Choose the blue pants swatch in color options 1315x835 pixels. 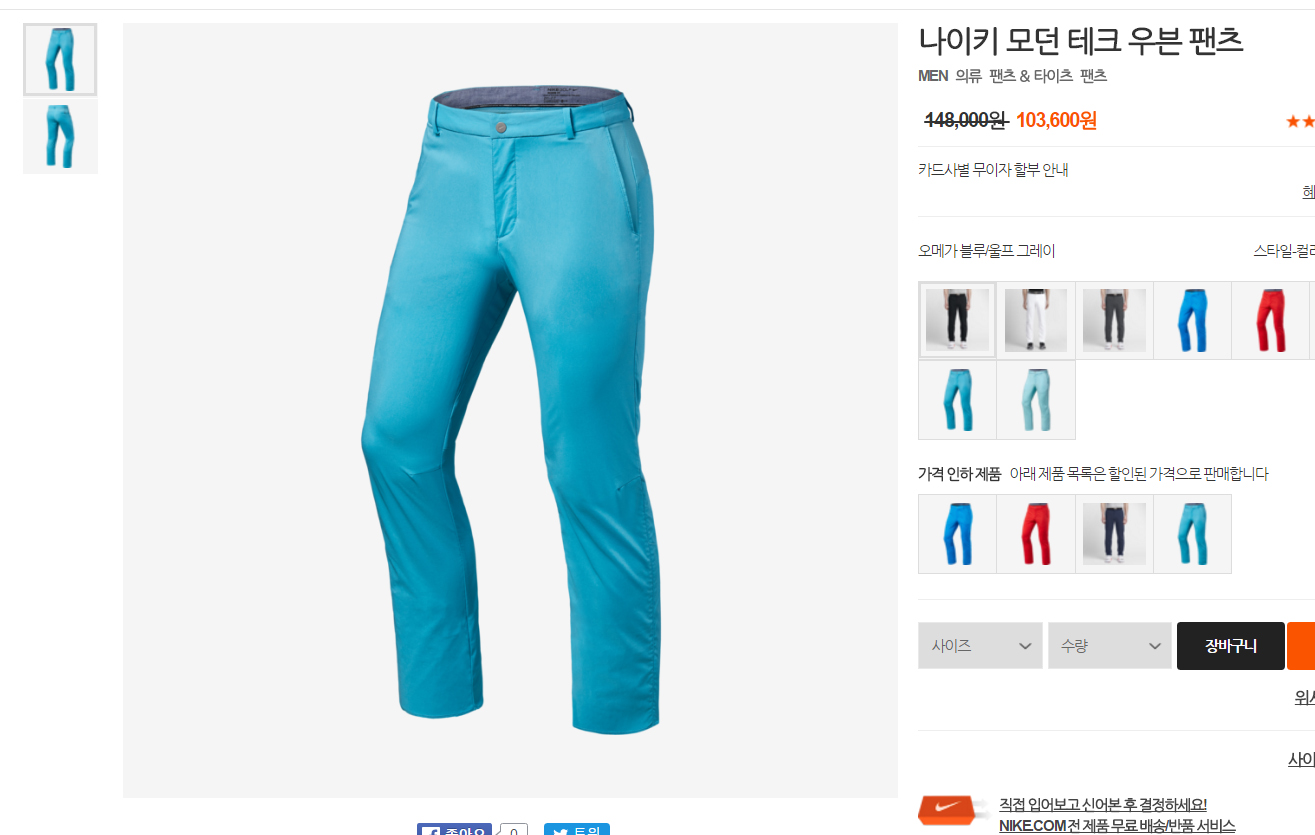tap(1192, 320)
